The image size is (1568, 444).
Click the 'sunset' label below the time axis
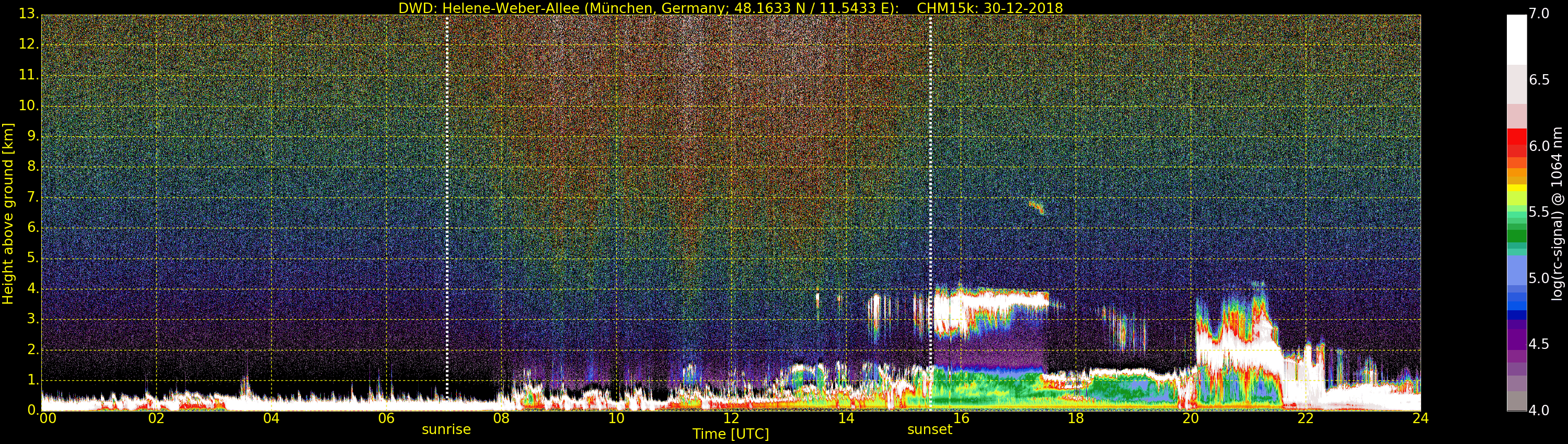coord(929,429)
